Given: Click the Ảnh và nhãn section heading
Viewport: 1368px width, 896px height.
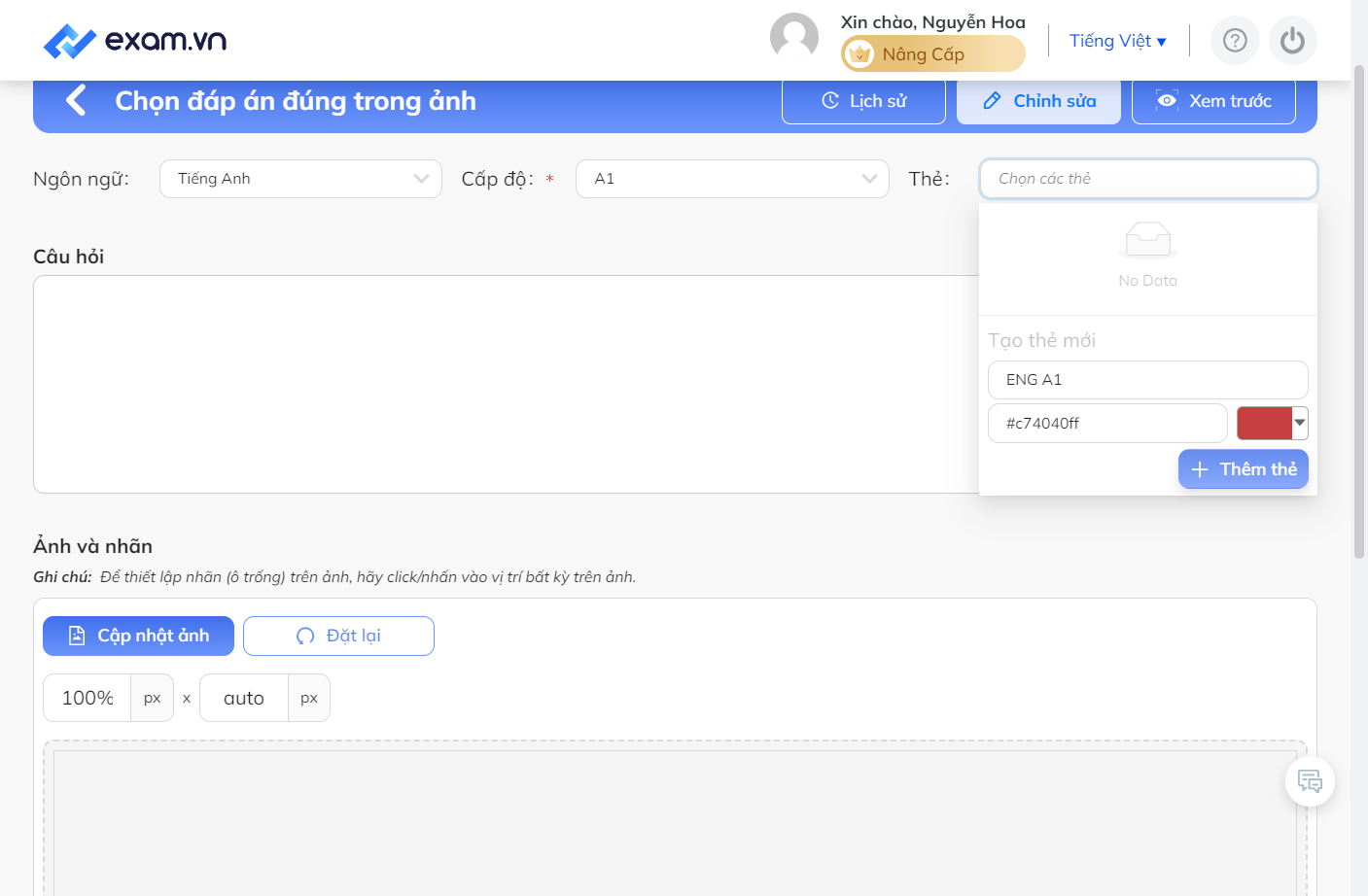Looking at the screenshot, I should [x=93, y=546].
